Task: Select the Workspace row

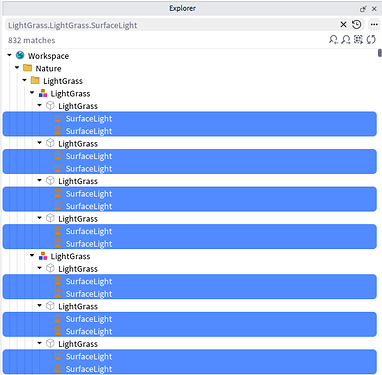Action: click(x=190, y=56)
